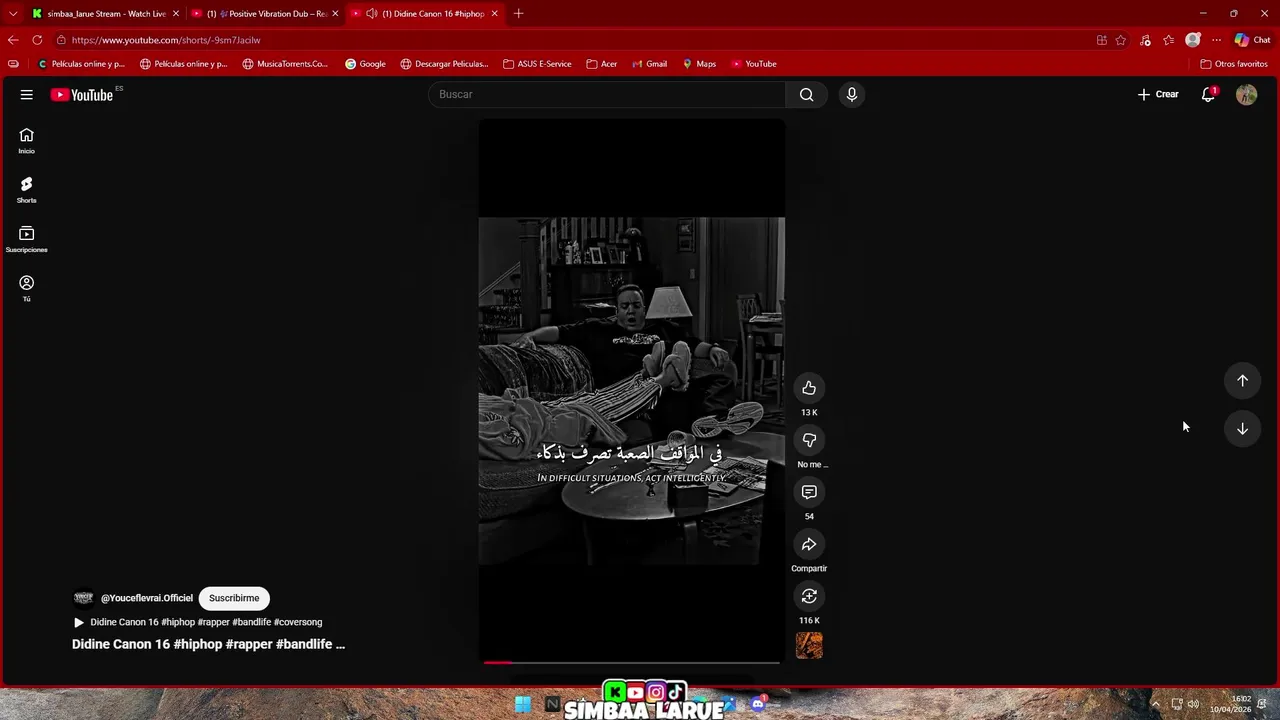Open the Tú profile section in sidebar

click(x=27, y=289)
